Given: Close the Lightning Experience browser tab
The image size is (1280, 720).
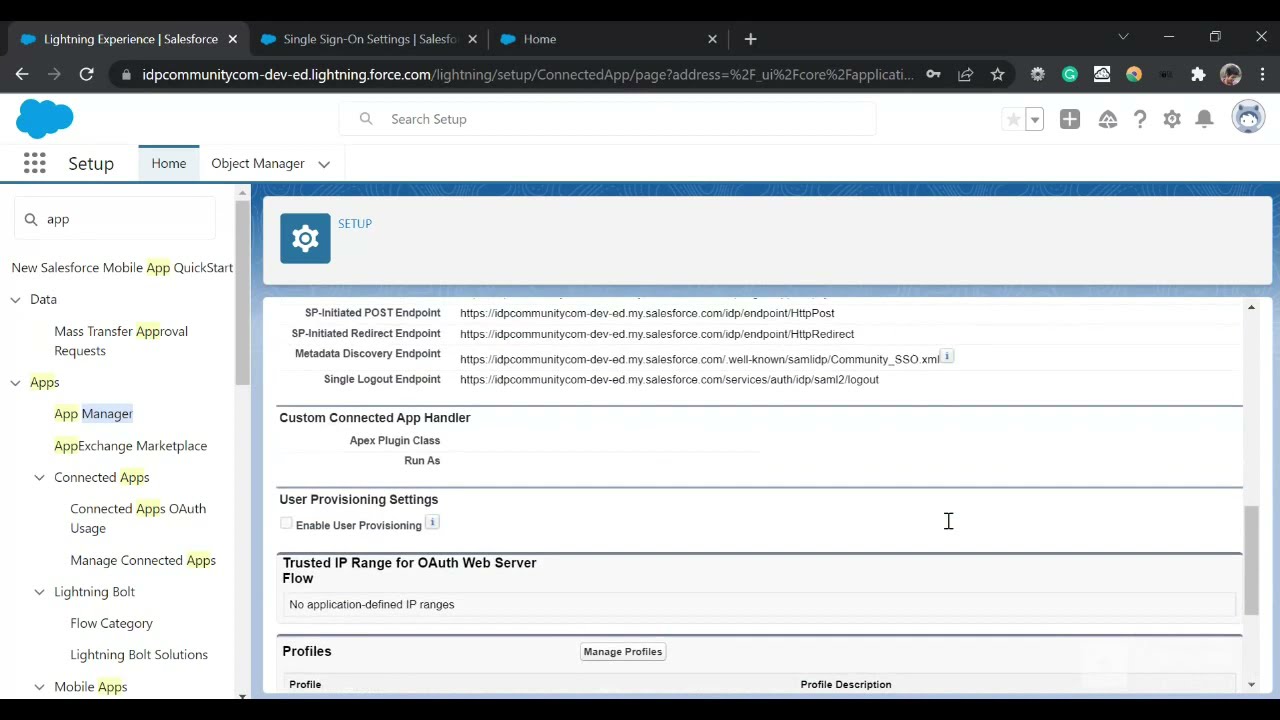Looking at the screenshot, I should (232, 39).
